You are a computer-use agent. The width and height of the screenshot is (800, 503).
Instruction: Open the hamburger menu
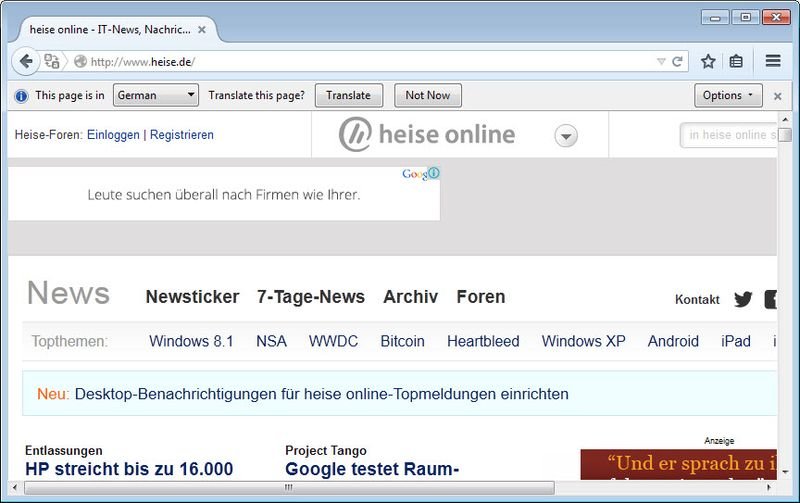tap(772, 61)
